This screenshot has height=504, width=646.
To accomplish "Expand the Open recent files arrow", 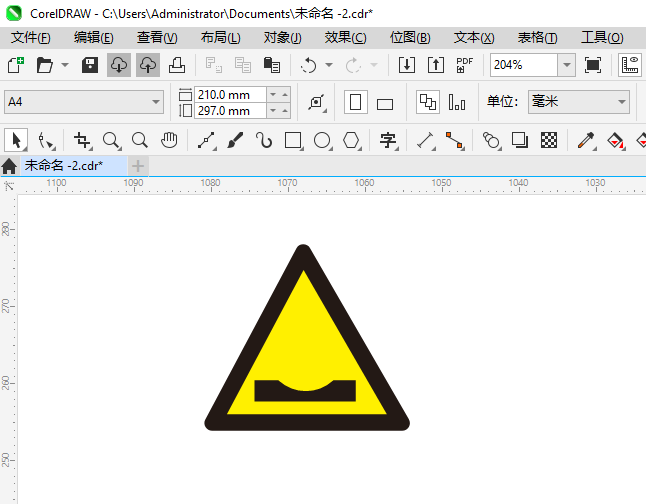I will pyautogui.click(x=65, y=65).
